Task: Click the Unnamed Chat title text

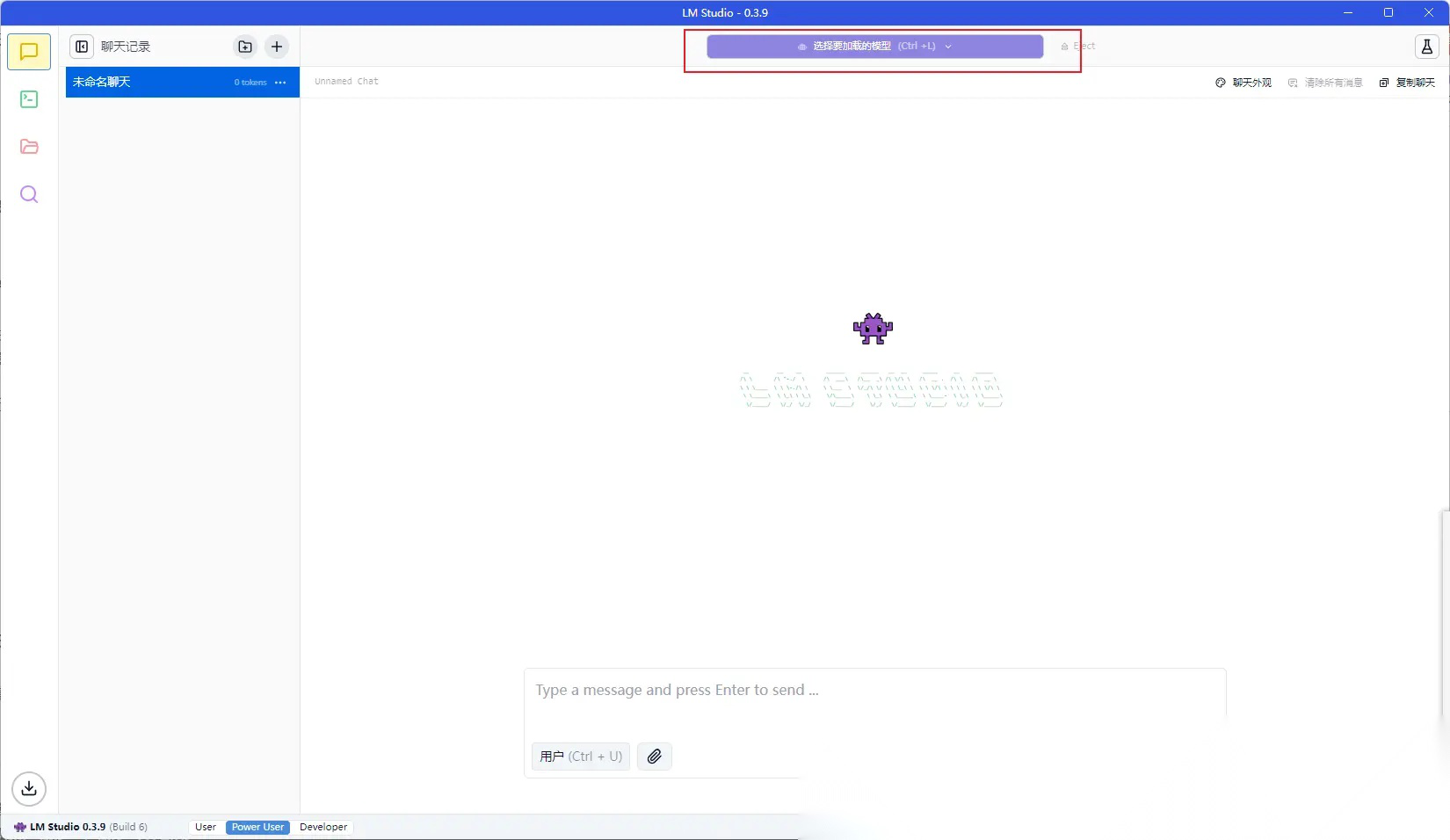Action: pyautogui.click(x=346, y=81)
